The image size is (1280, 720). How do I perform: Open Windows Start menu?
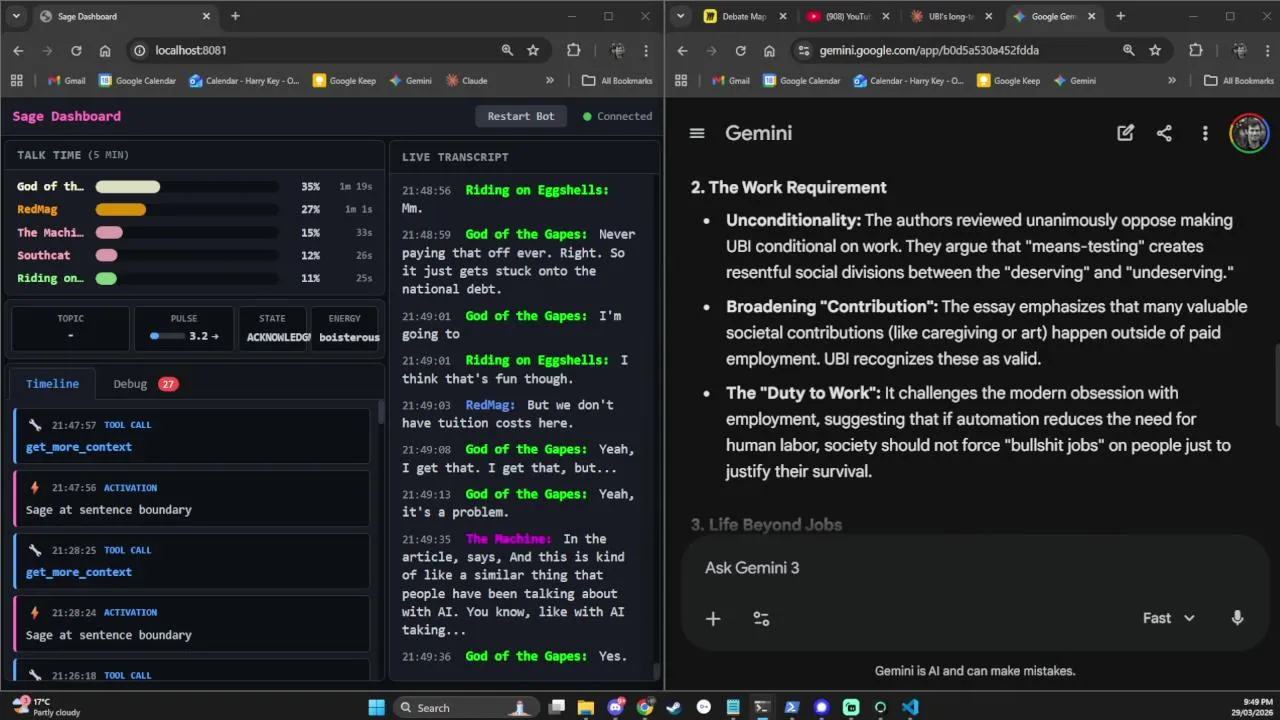(x=376, y=707)
